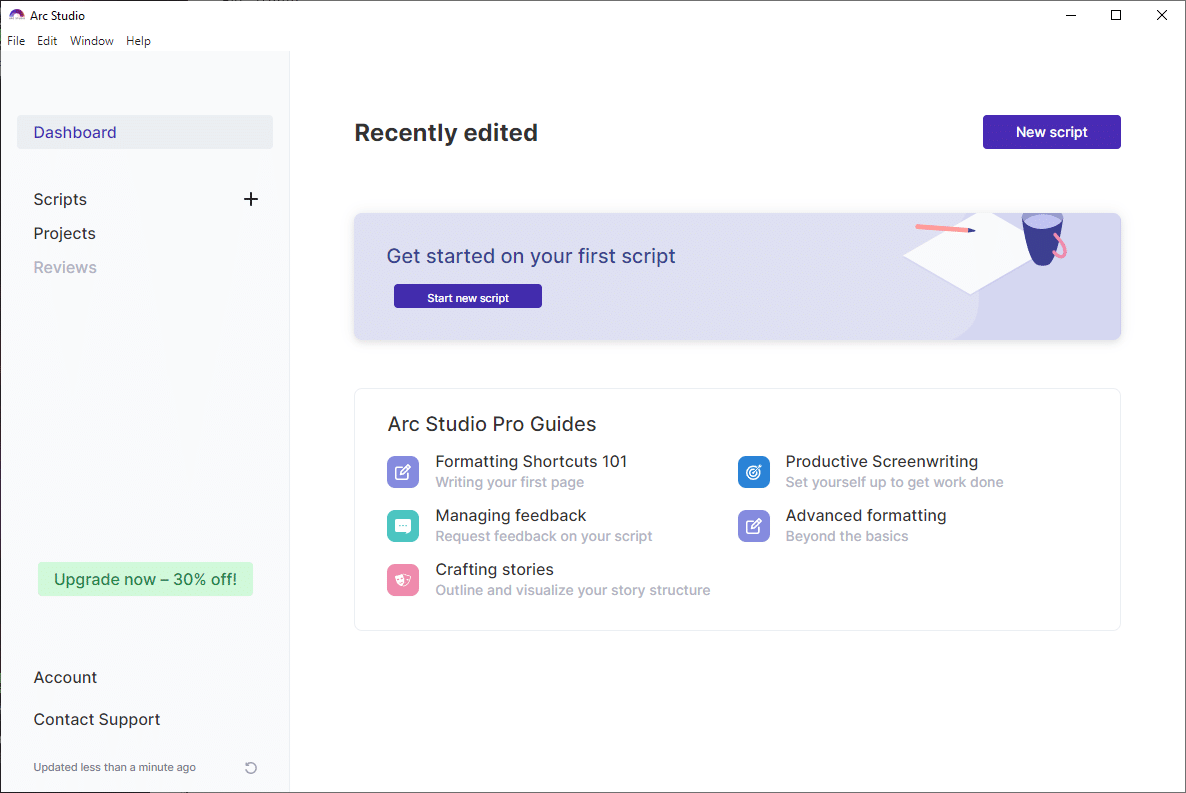1186x793 pixels.
Task: Select Dashboard in the sidebar
Action: click(x=75, y=131)
